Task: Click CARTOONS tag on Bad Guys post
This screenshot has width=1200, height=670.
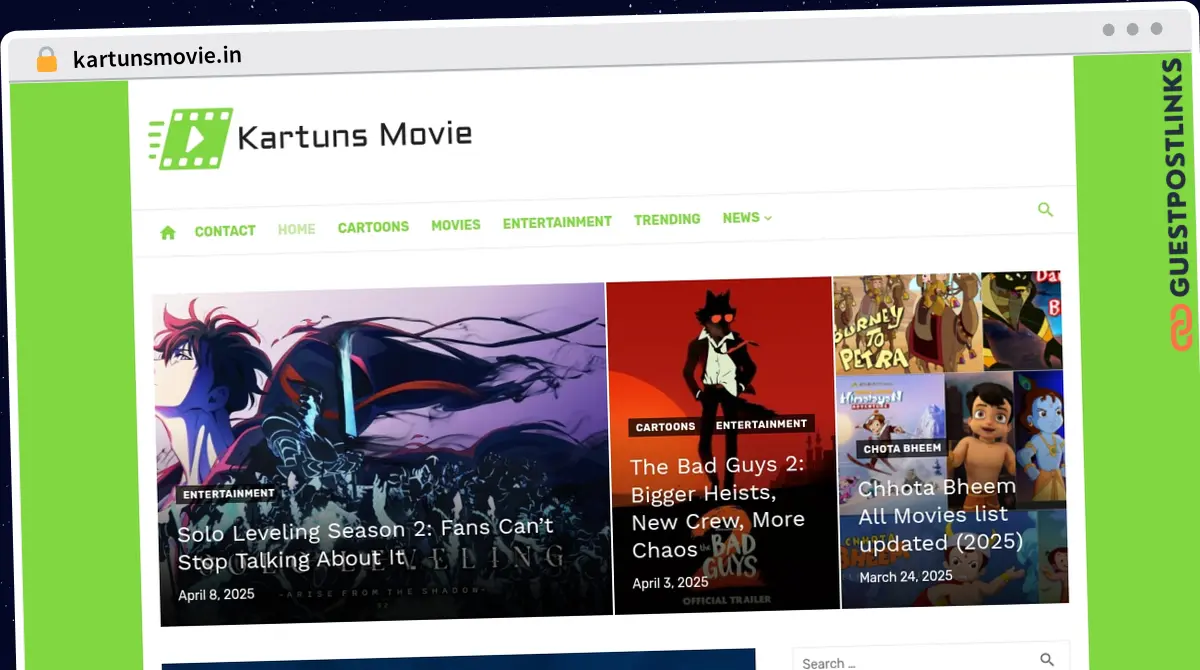Action: coord(666,427)
